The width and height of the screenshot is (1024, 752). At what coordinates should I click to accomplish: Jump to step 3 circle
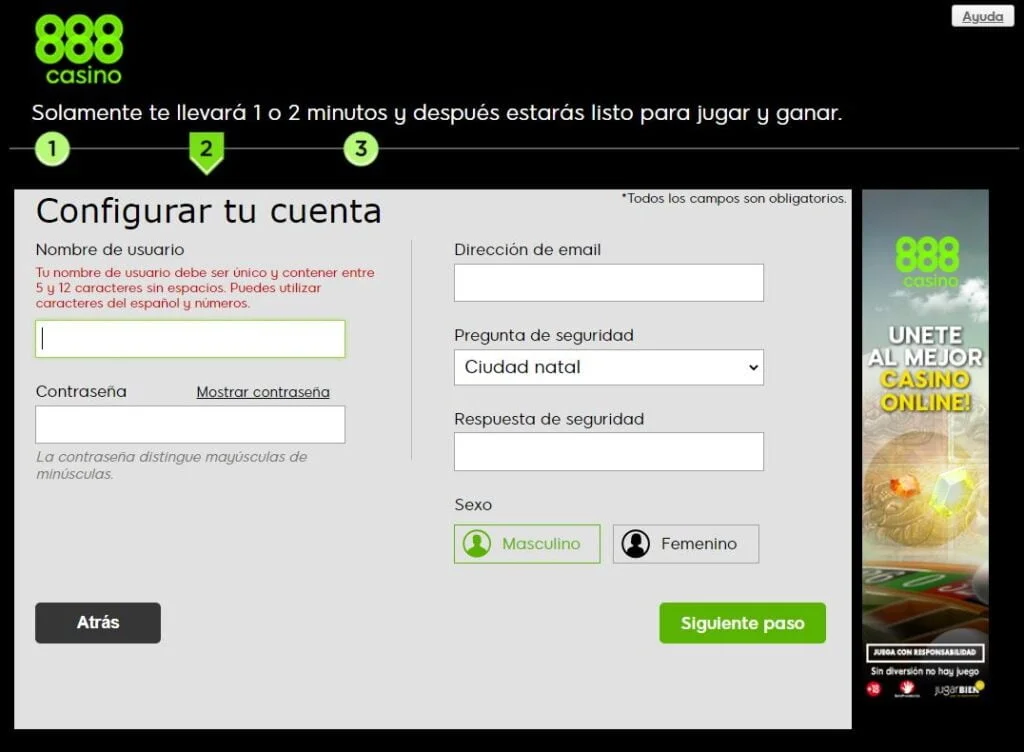pos(361,150)
